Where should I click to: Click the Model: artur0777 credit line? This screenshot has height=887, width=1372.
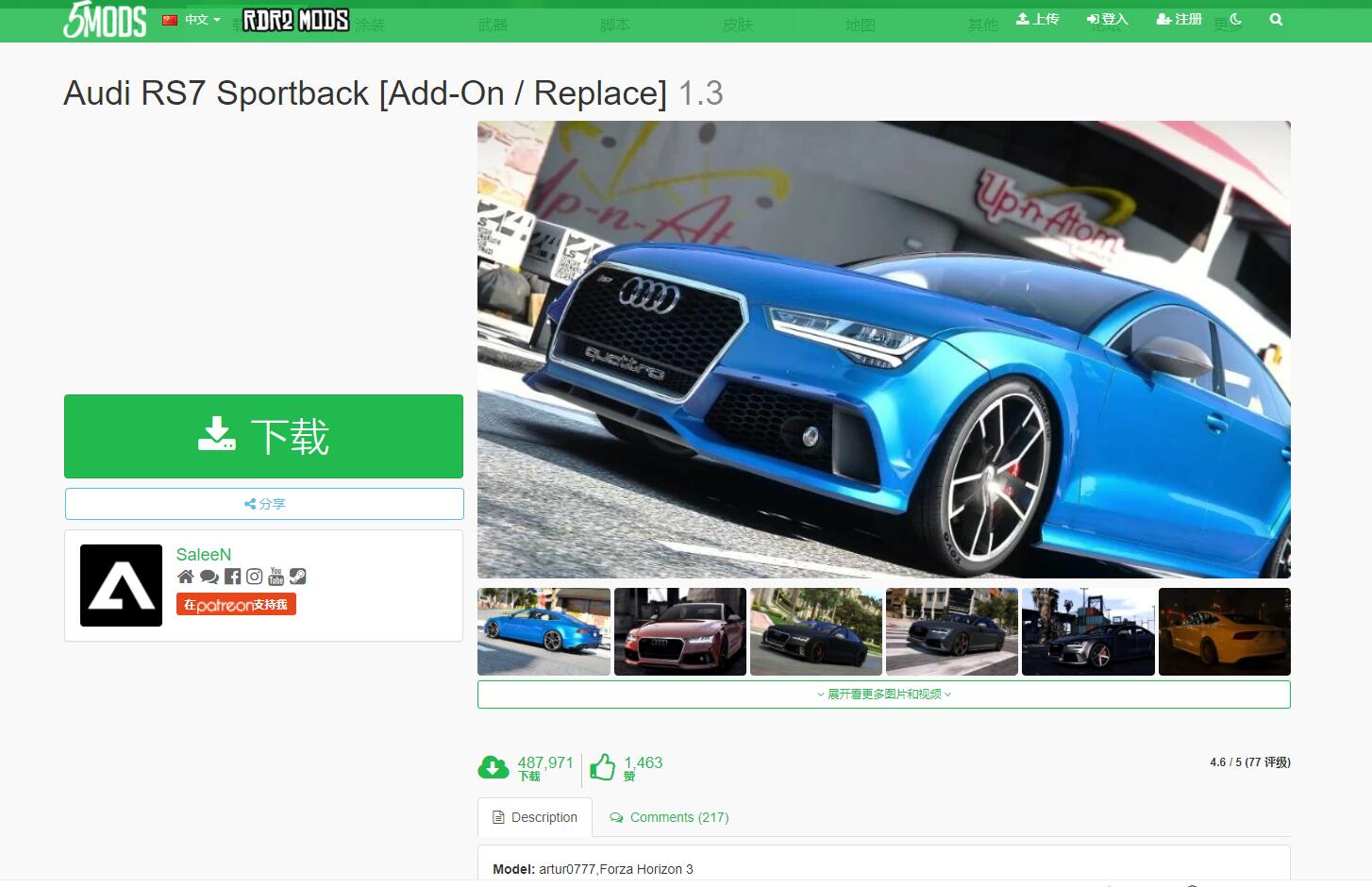[x=593, y=869]
